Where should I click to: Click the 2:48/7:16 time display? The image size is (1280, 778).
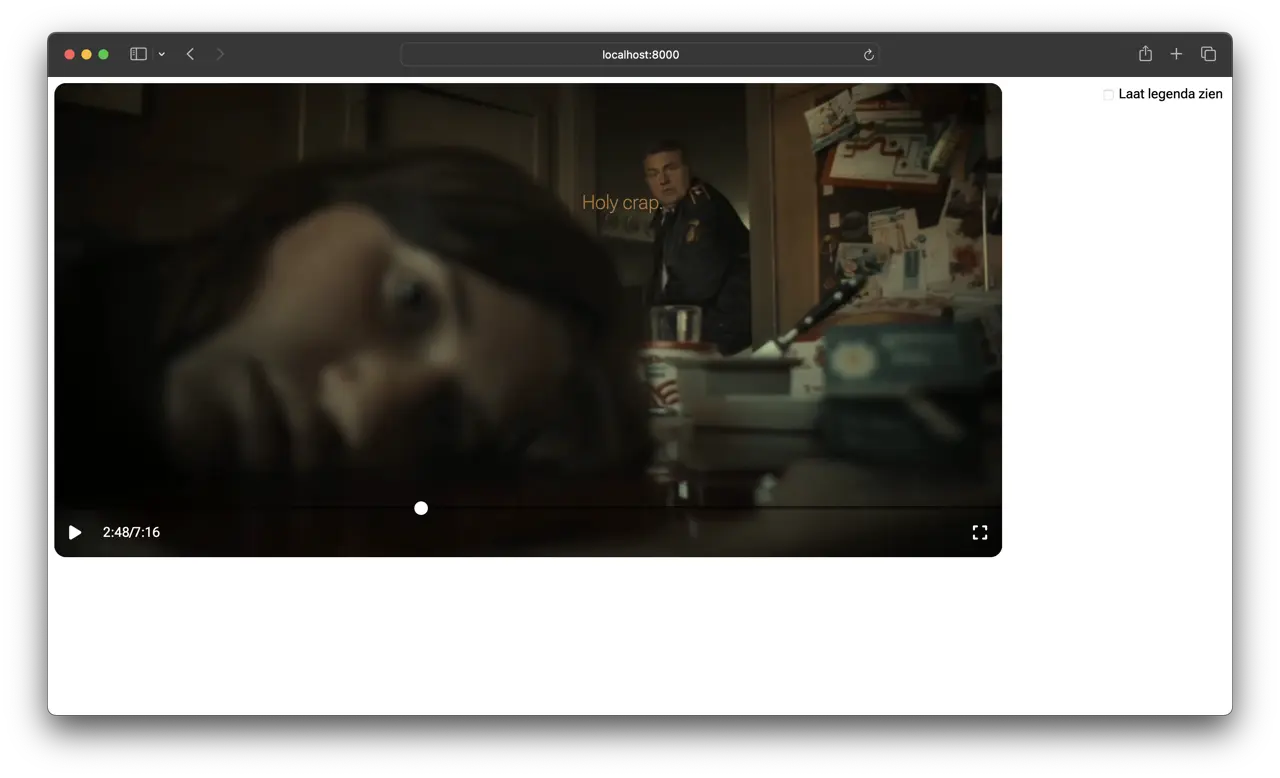pyautogui.click(x=131, y=532)
